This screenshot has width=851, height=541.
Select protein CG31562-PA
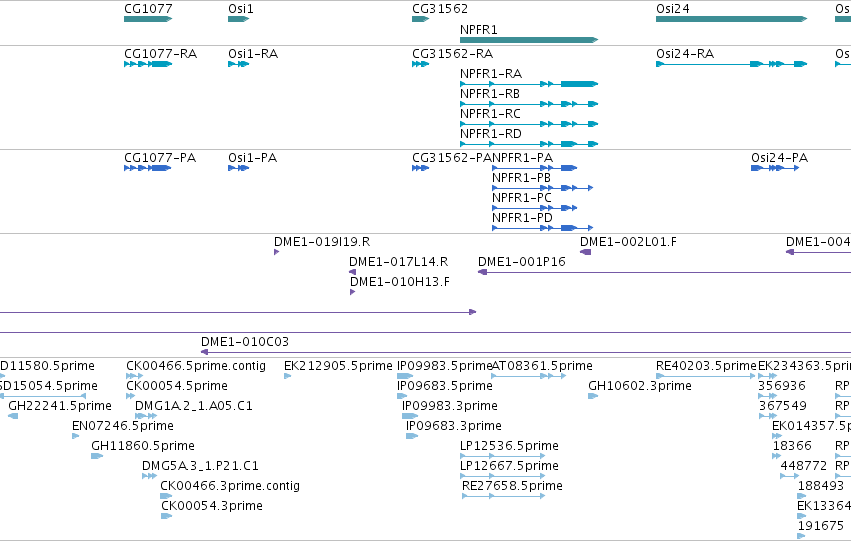421,168
